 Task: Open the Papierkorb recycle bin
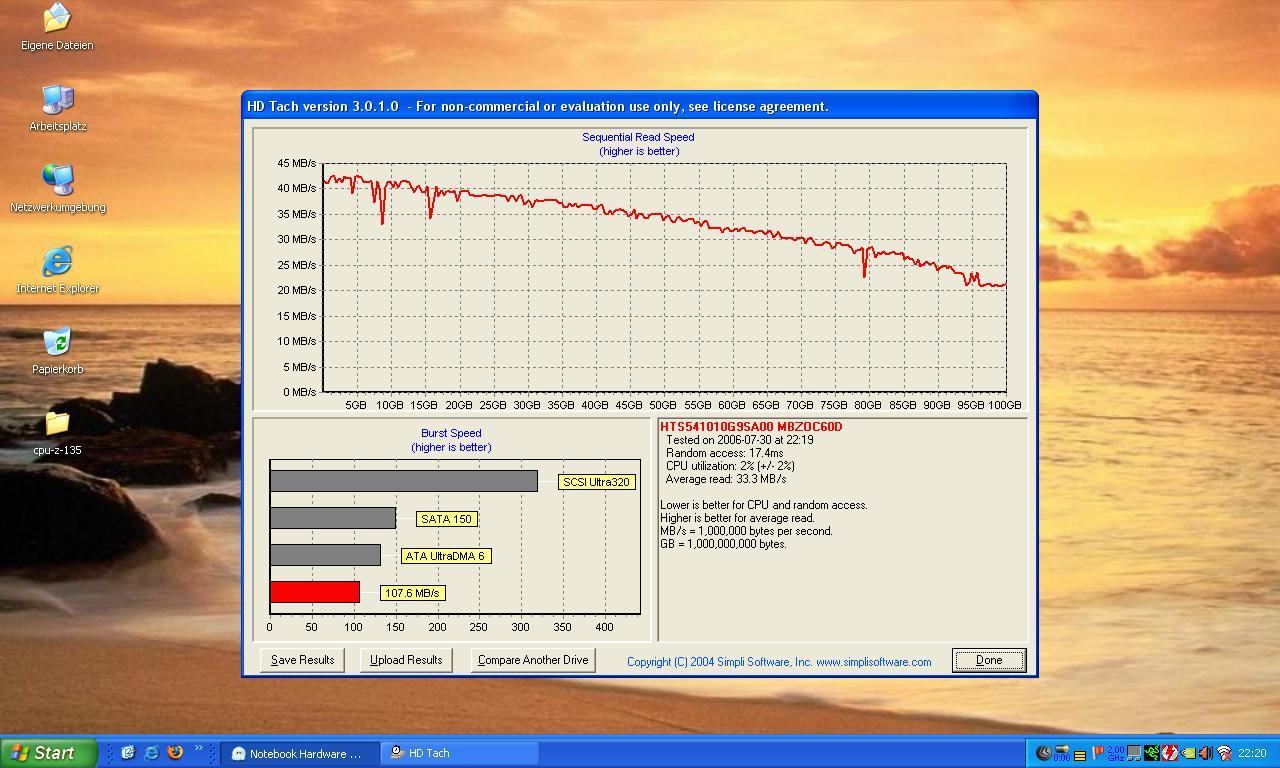57,351
